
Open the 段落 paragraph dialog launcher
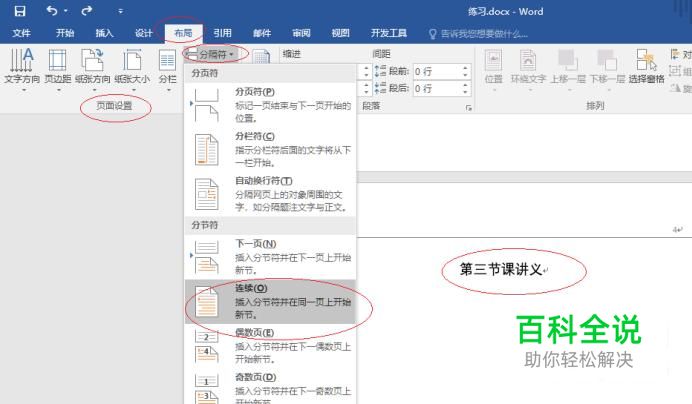coord(468,108)
